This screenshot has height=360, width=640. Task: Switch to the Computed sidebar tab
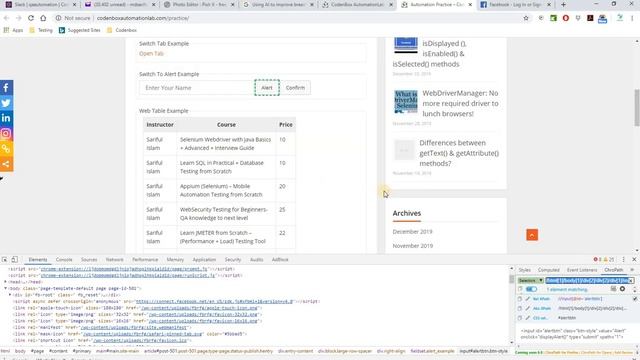pyautogui.click(x=549, y=270)
